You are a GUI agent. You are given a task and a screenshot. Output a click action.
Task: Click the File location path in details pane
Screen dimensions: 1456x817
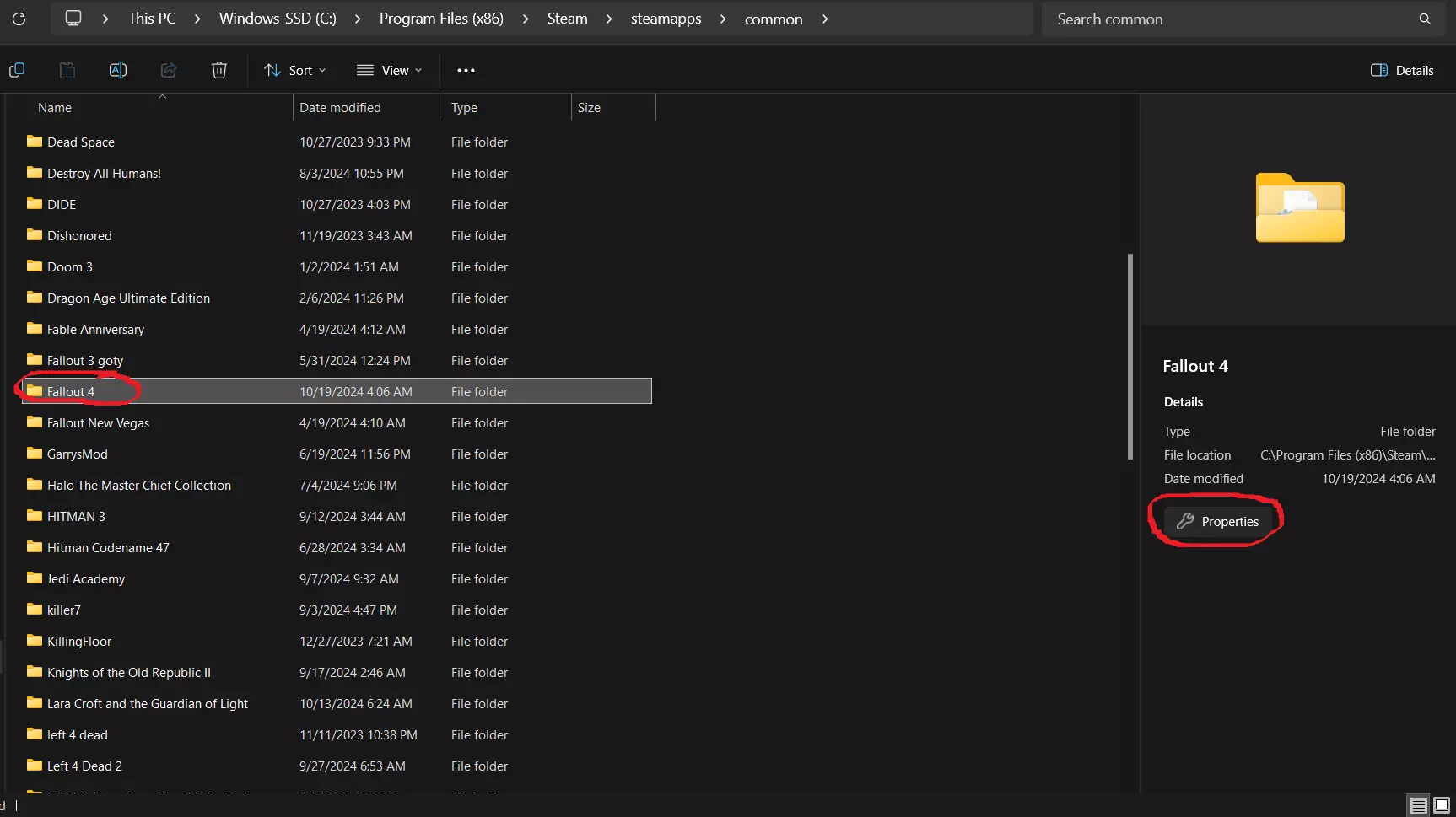(1348, 454)
